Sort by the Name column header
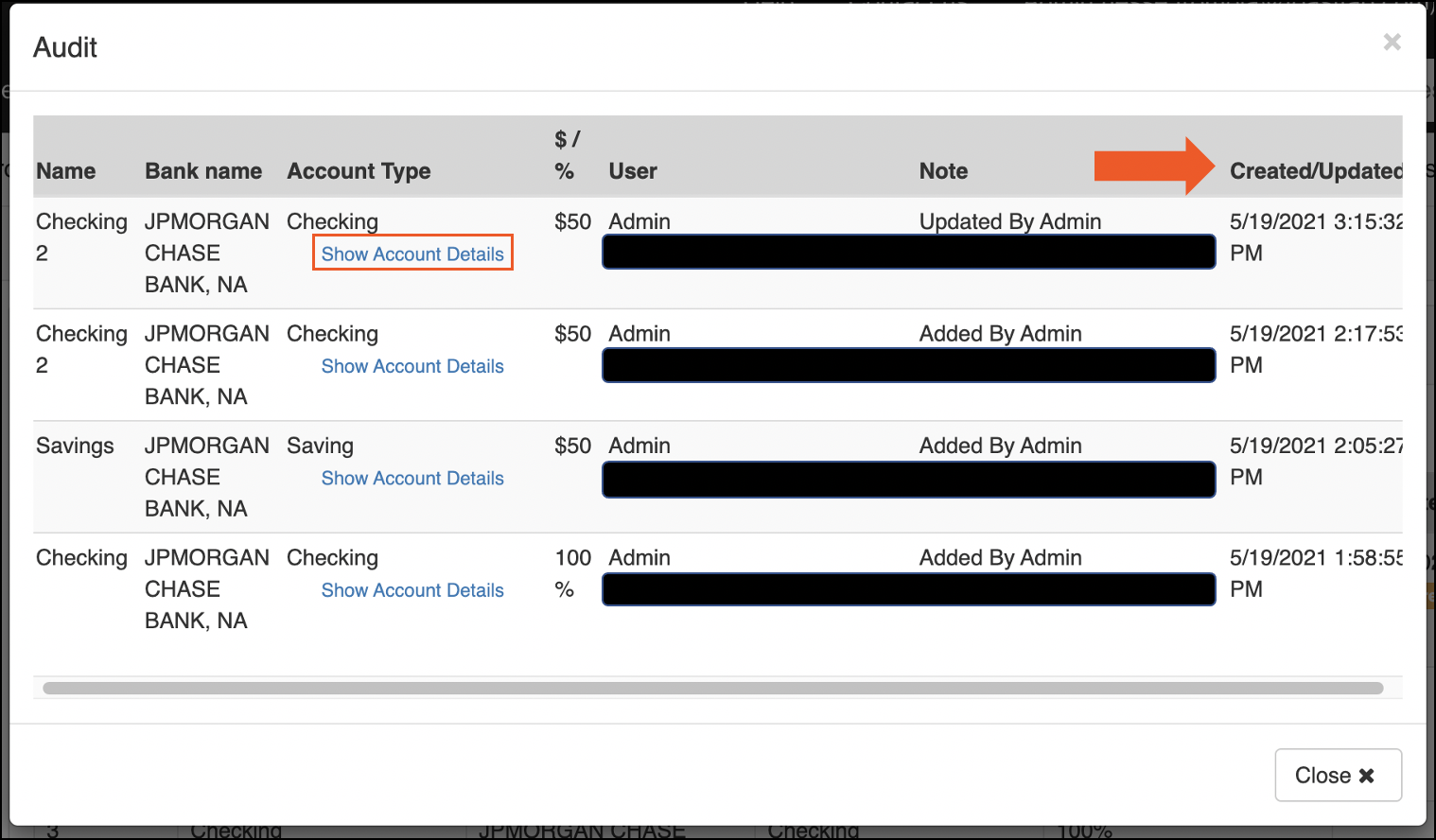 coord(65,171)
